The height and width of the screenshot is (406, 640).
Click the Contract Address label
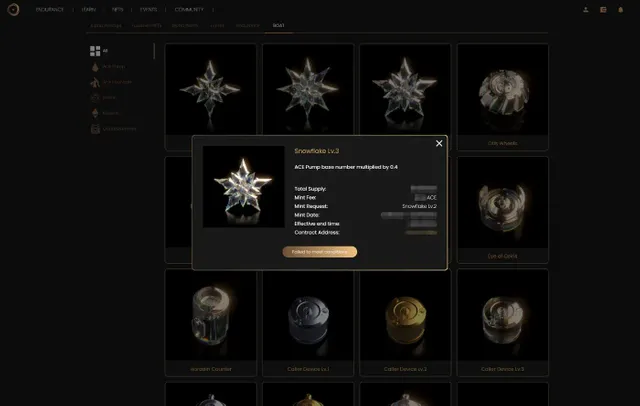coord(317,233)
